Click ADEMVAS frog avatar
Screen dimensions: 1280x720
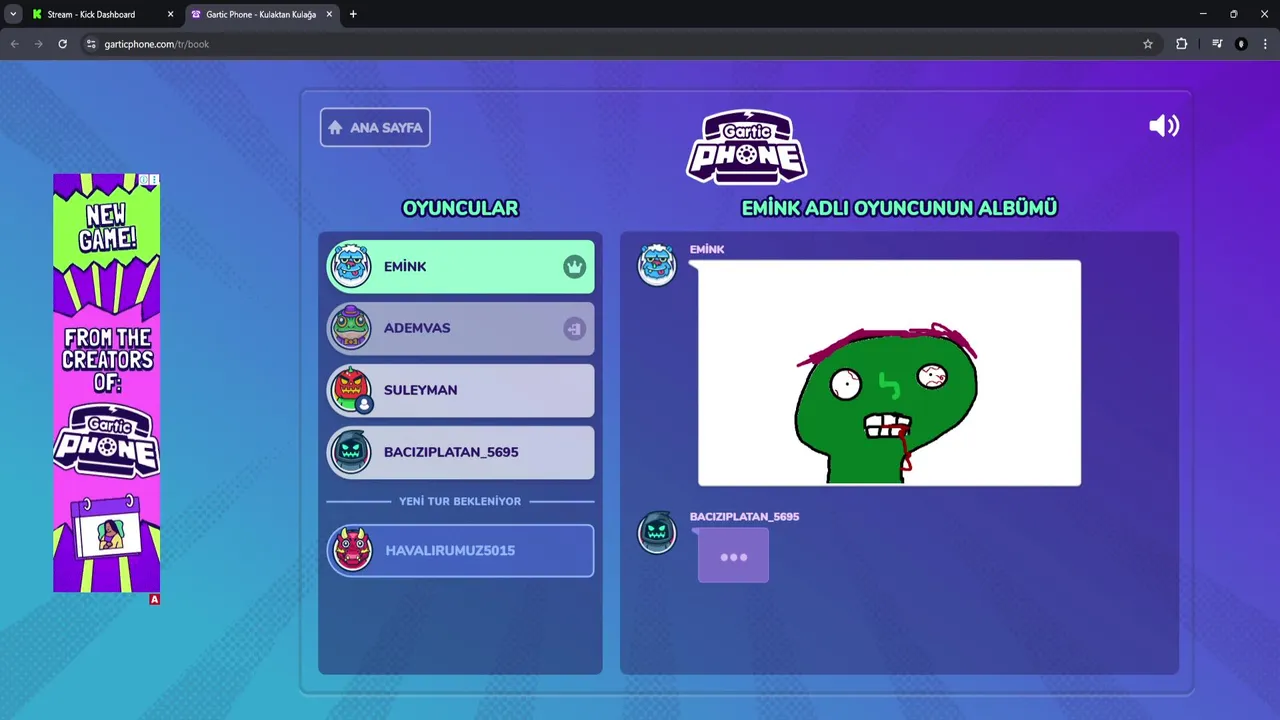coord(351,328)
